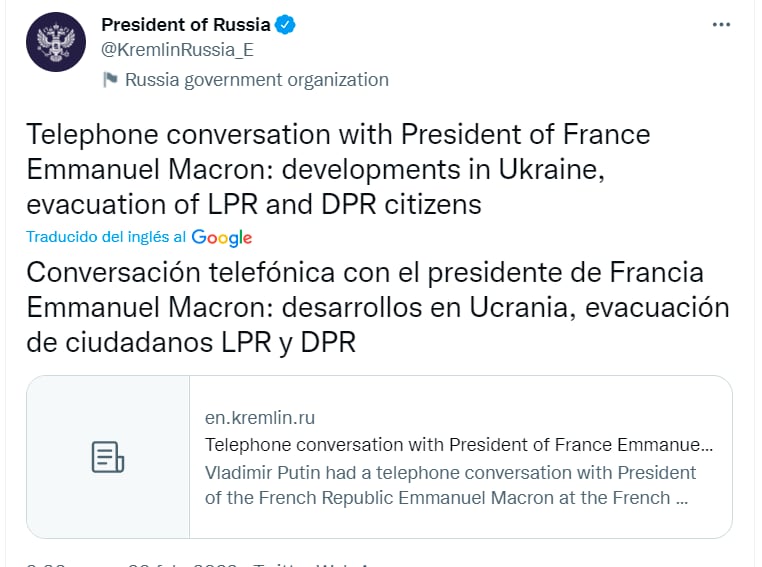Click the Google logo in translation note
Viewport: 762px width, 567px height.
[222, 238]
